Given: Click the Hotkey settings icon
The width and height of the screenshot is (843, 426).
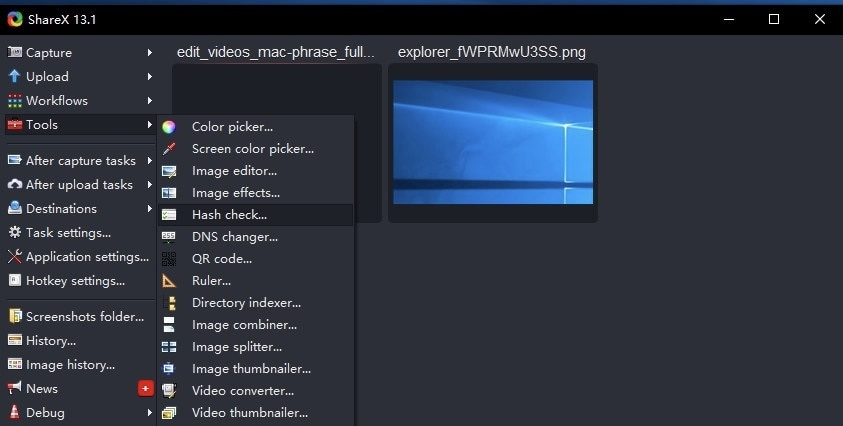Looking at the screenshot, I should pyautogui.click(x=15, y=280).
